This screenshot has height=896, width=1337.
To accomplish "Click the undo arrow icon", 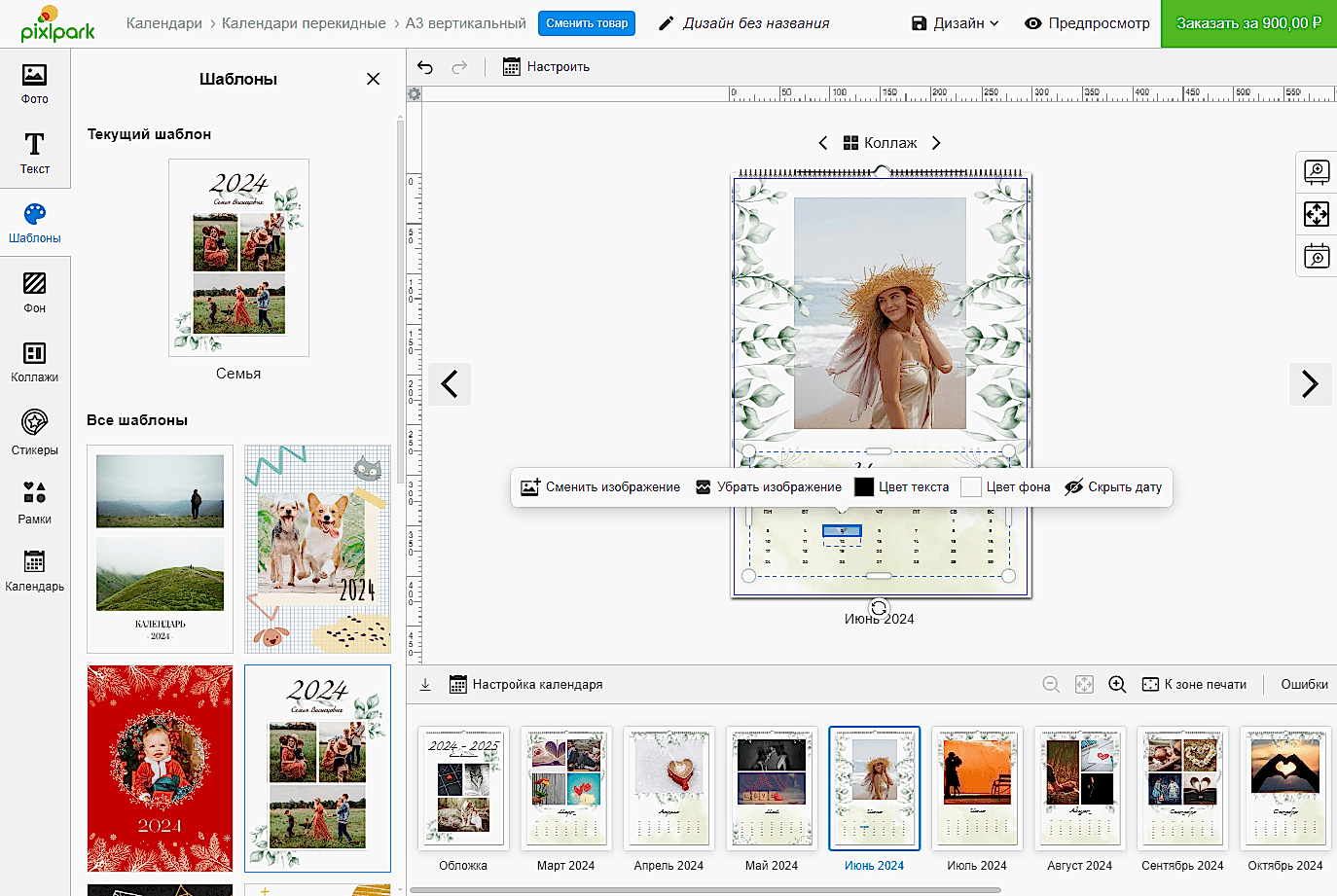I will click(x=425, y=67).
